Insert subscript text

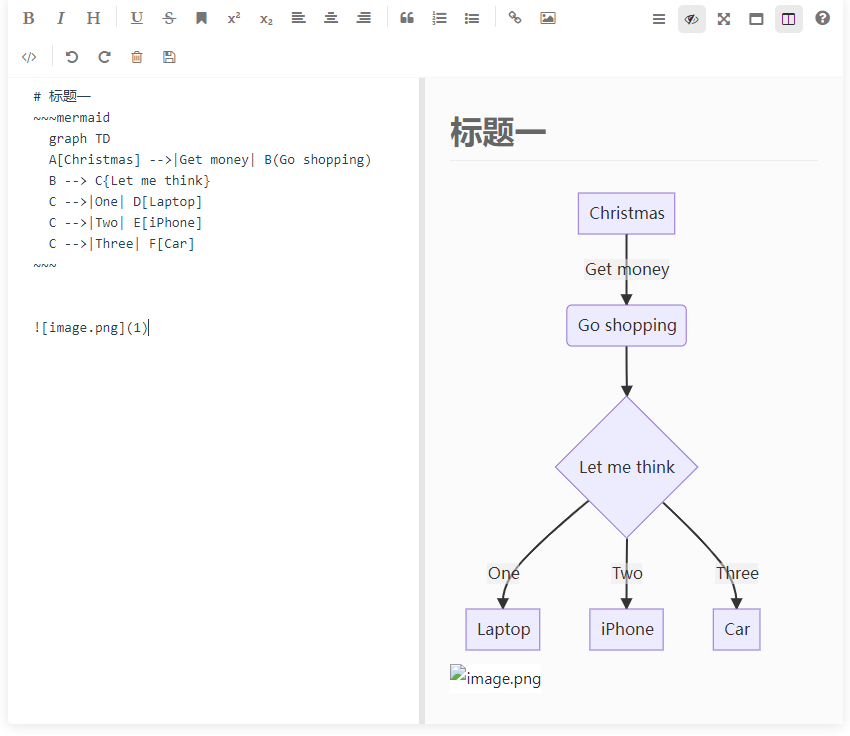[265, 18]
